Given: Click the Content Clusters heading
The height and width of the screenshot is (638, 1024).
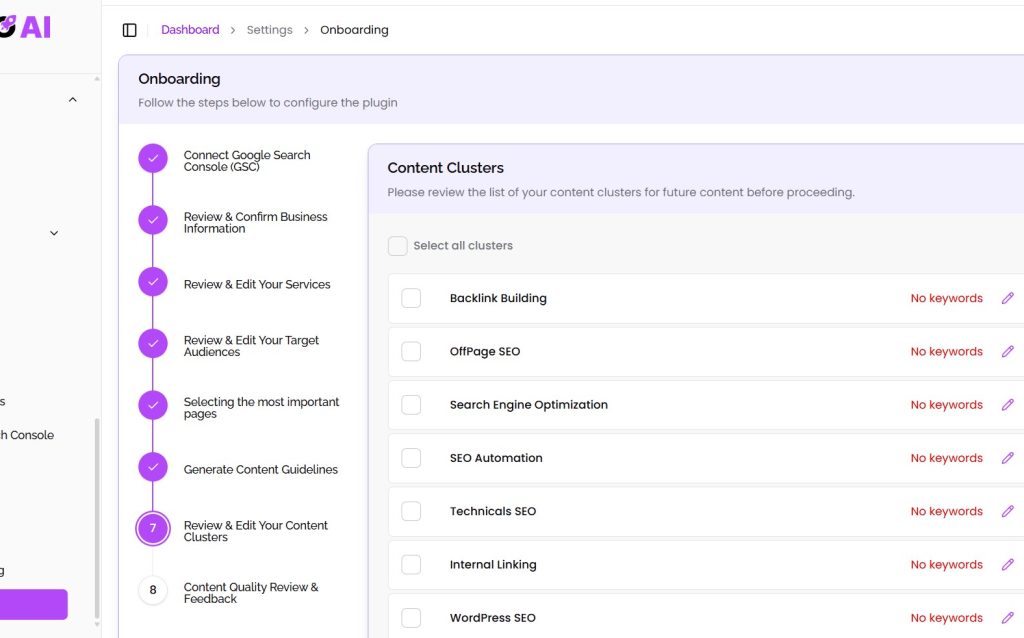Looking at the screenshot, I should [445, 168].
